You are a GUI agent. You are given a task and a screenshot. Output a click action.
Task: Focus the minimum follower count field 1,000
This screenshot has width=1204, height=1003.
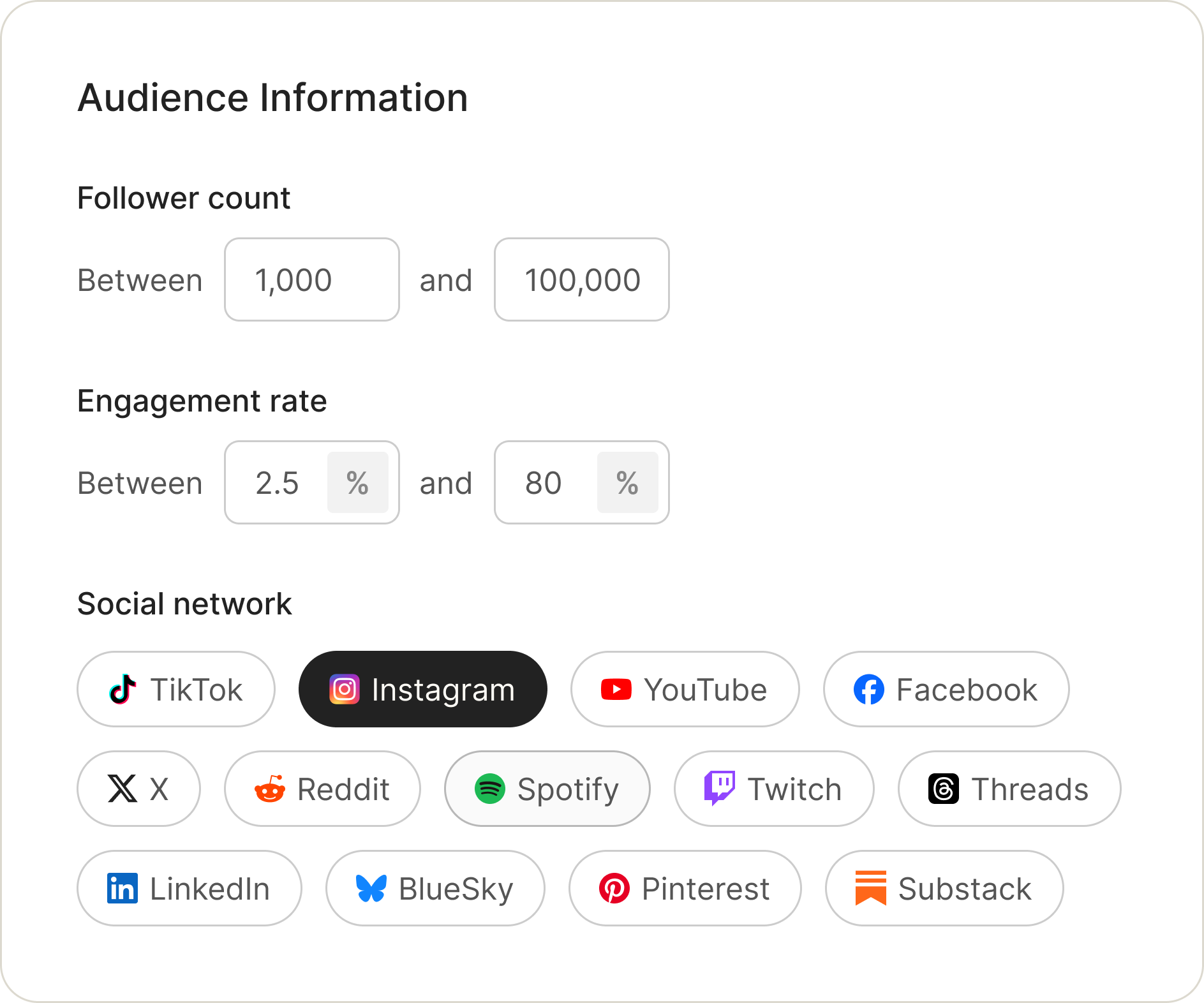tap(312, 279)
